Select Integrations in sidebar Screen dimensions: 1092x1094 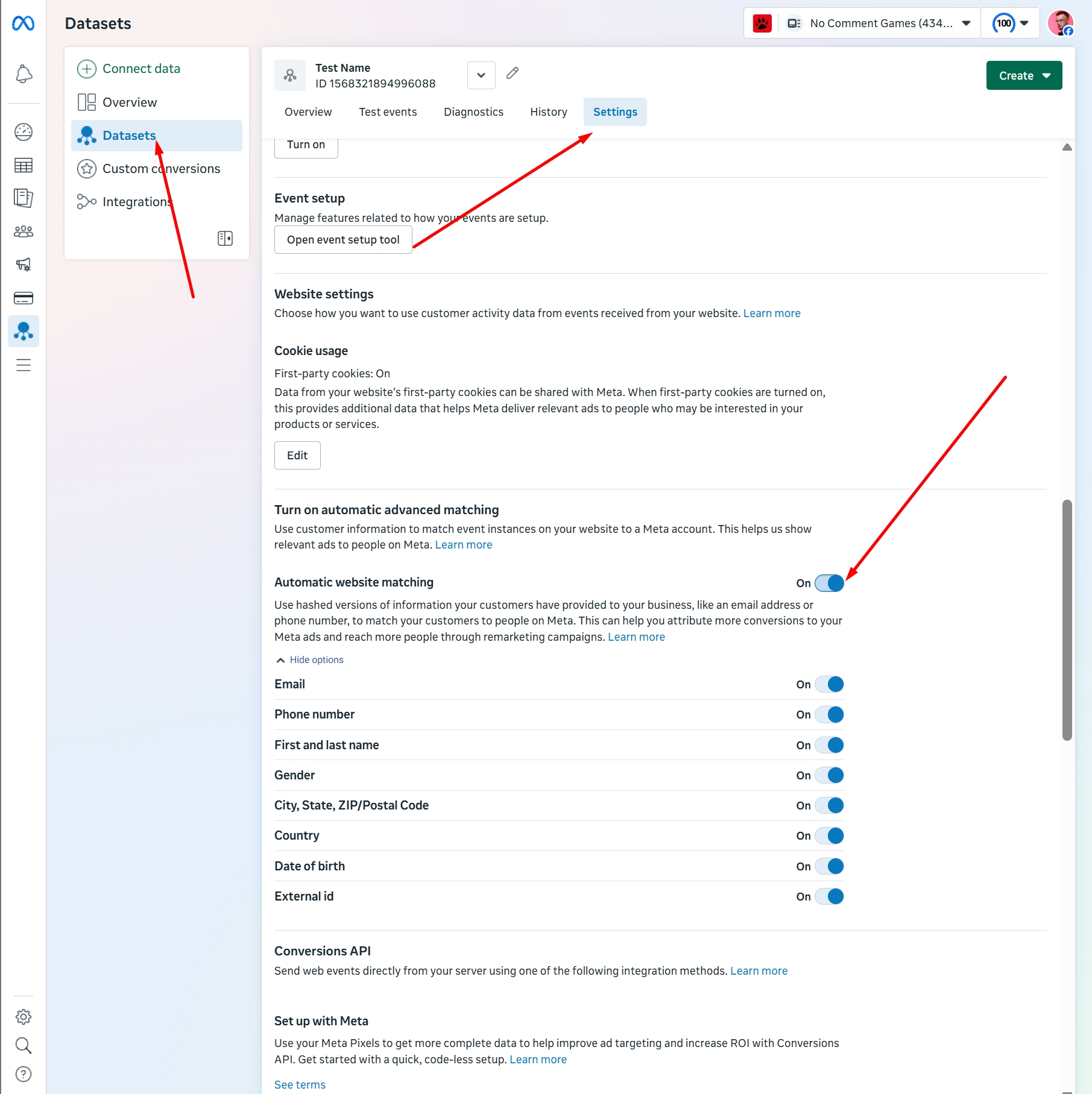pyautogui.click(x=157, y=201)
